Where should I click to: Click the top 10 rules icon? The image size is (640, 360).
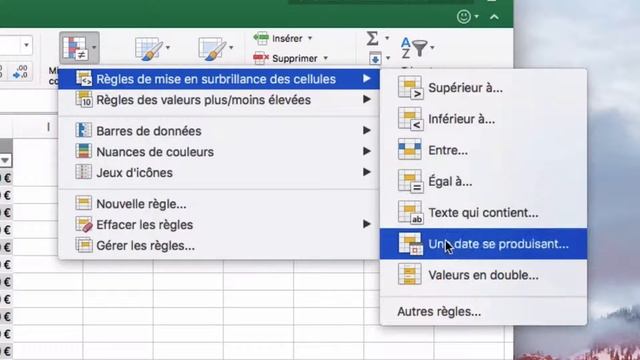click(x=84, y=99)
